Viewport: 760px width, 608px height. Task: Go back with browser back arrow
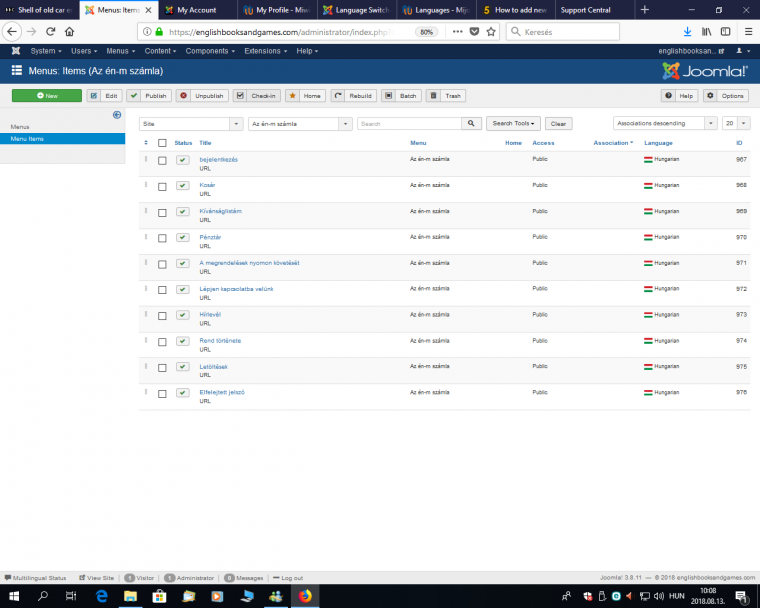tap(12, 32)
